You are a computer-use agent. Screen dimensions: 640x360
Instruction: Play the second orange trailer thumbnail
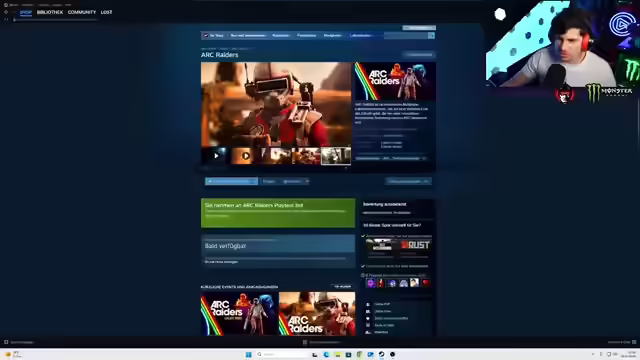coord(245,156)
